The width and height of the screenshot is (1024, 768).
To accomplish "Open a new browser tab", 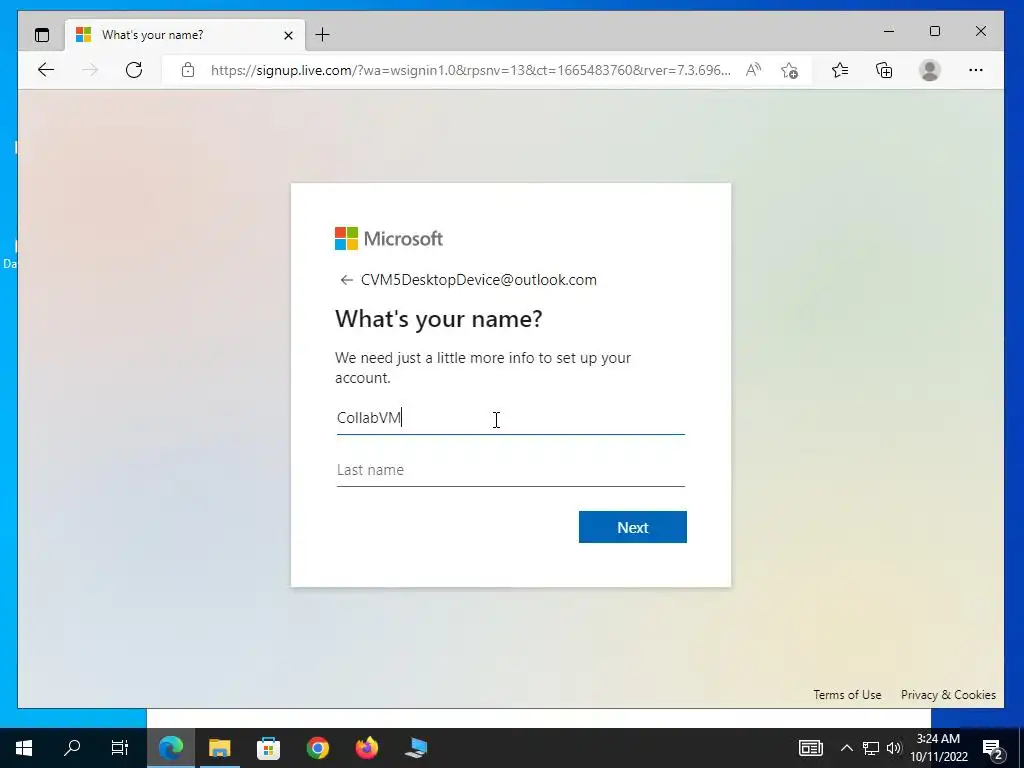I will [323, 35].
